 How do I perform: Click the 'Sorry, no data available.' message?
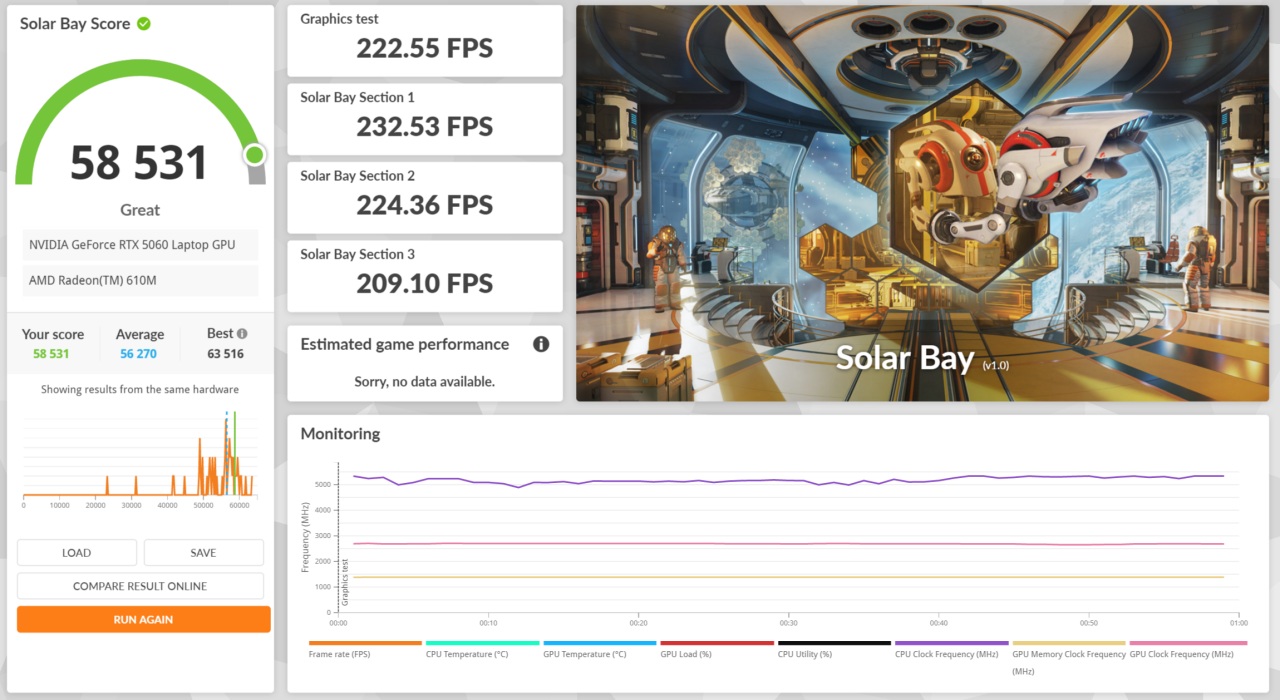[x=425, y=382]
